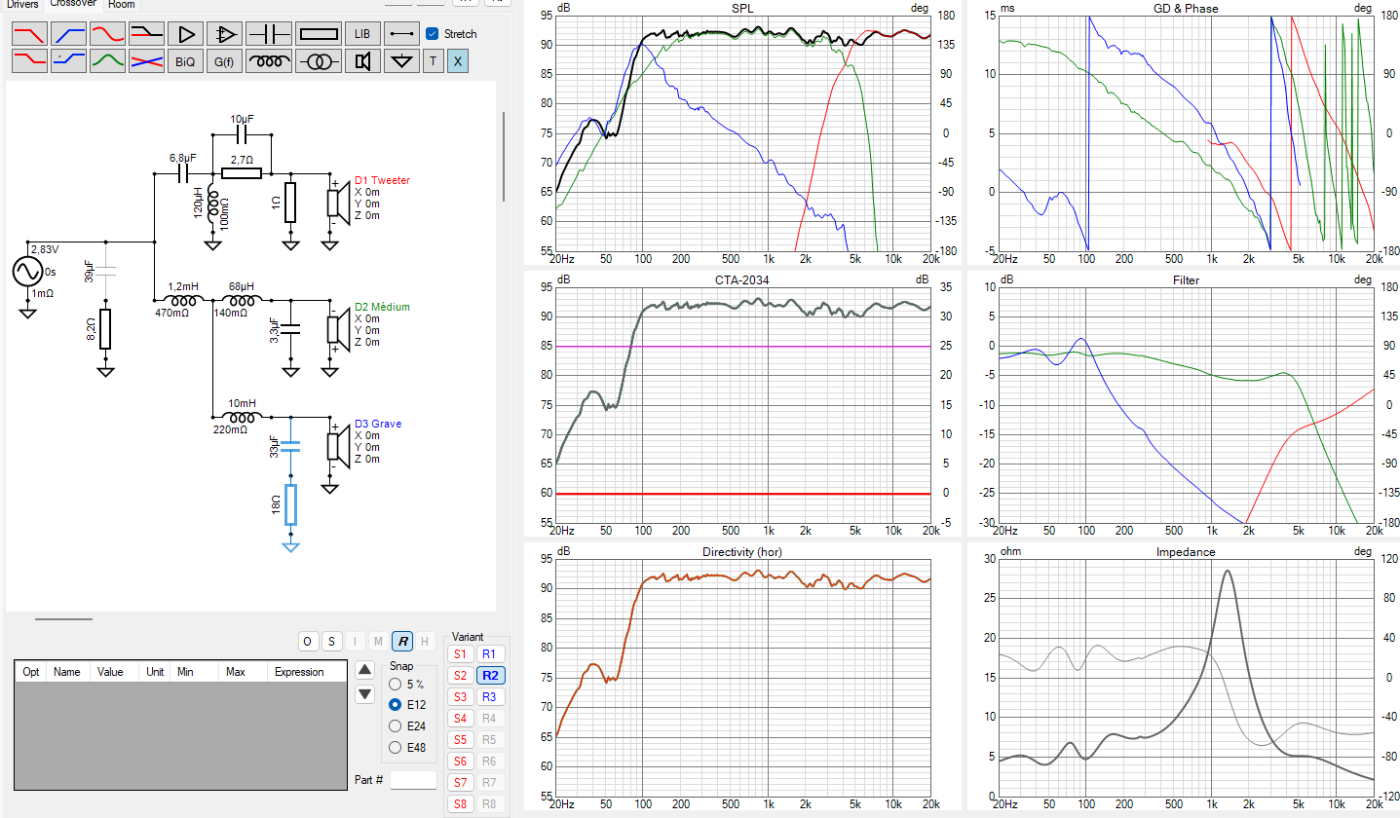Screen dimensions: 1400x818
Task: Click the schematic's vertical scrollbar
Action: (504, 155)
